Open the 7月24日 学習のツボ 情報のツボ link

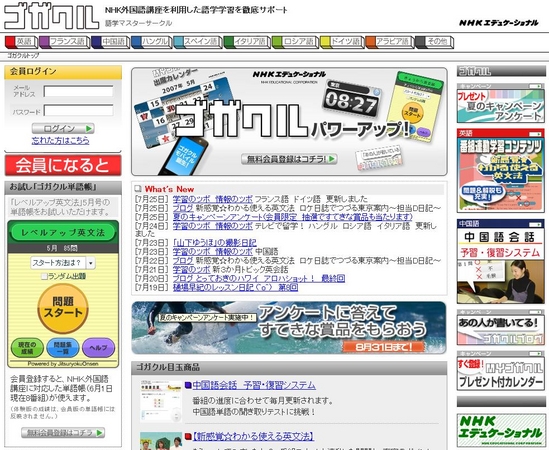tap(213, 226)
